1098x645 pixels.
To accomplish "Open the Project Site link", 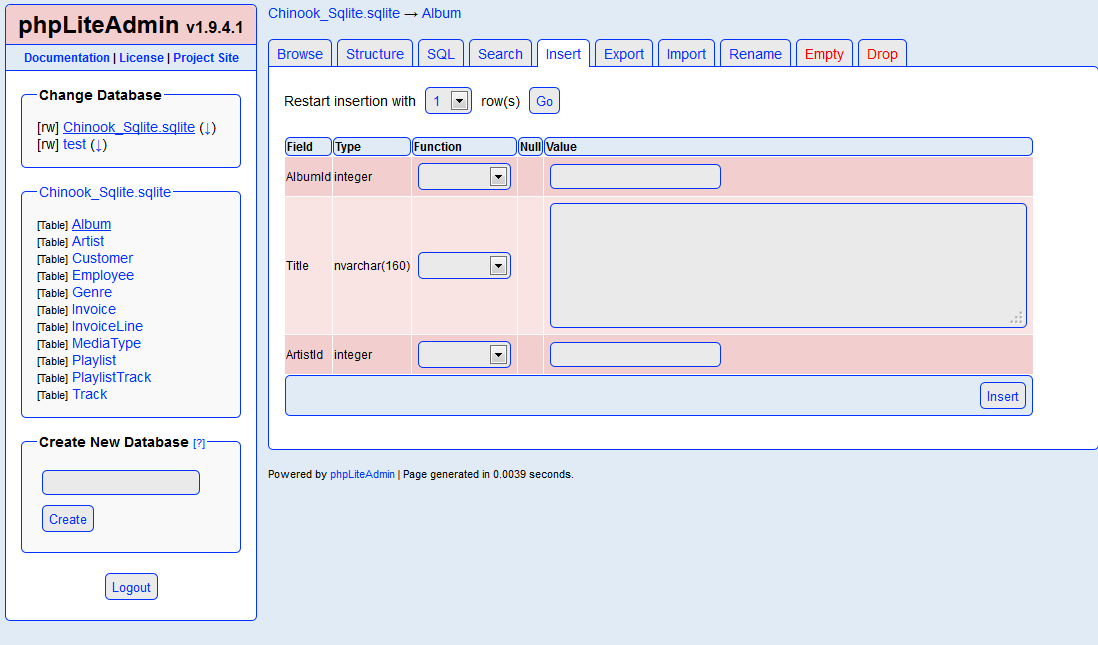I will (x=206, y=58).
